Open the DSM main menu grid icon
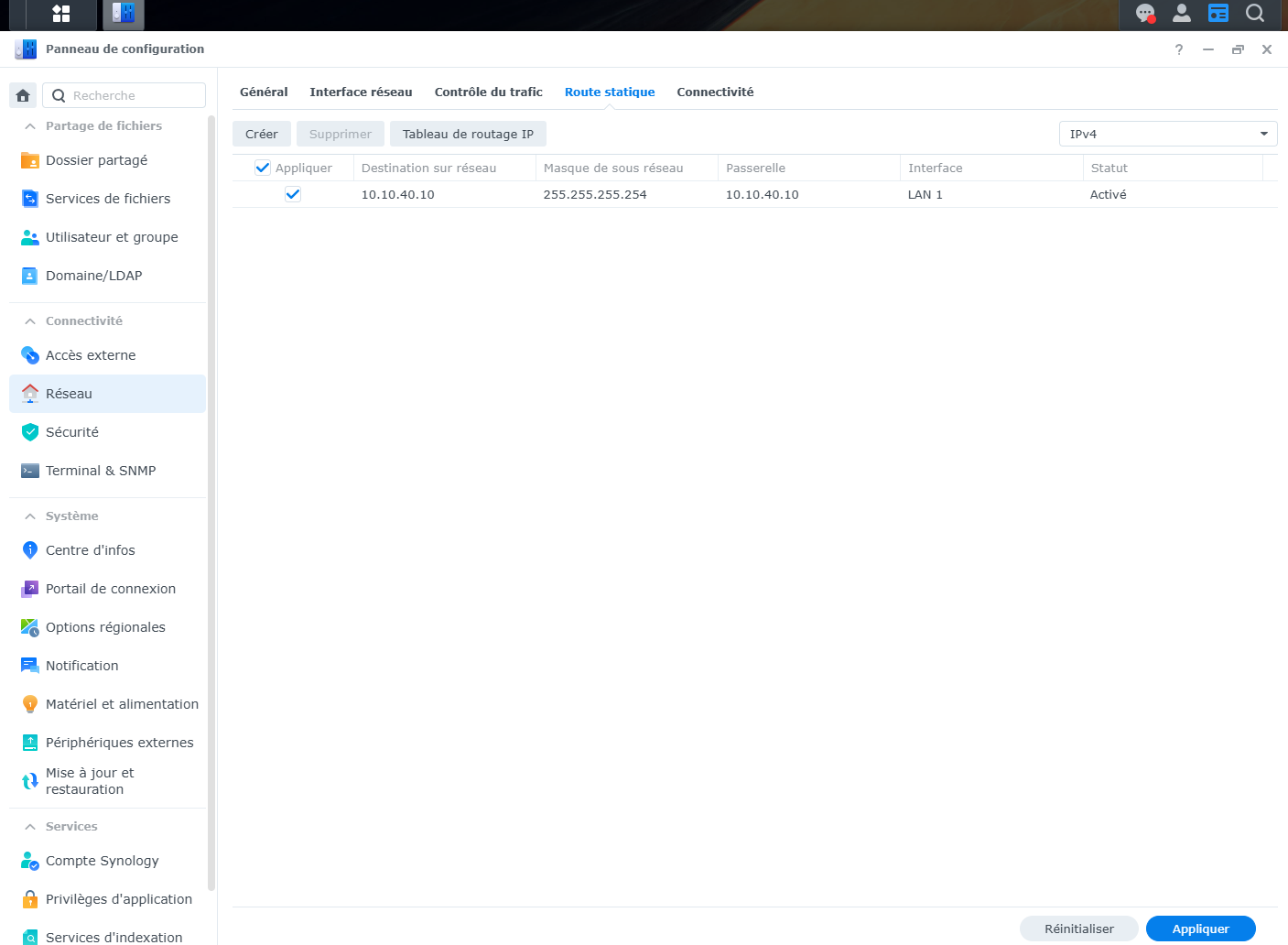The width and height of the screenshot is (1288, 945). 60,14
